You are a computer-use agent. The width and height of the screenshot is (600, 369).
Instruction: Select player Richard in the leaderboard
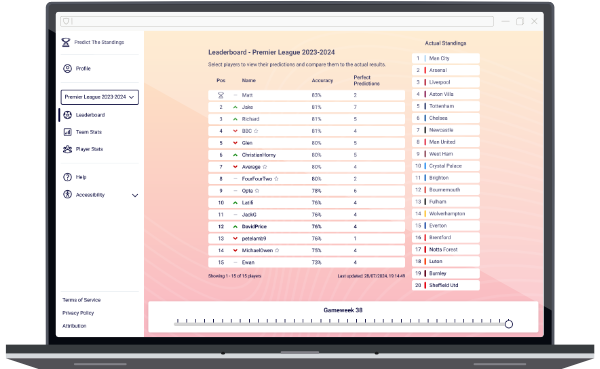click(x=307, y=119)
